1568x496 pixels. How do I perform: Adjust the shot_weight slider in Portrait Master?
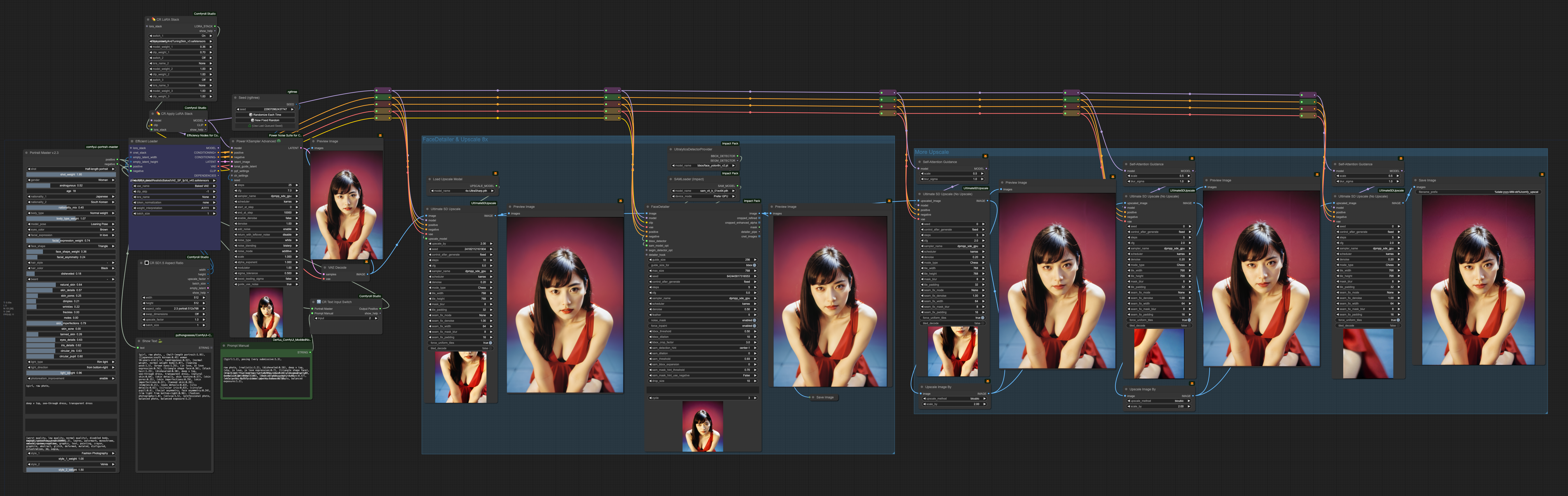[x=71, y=175]
